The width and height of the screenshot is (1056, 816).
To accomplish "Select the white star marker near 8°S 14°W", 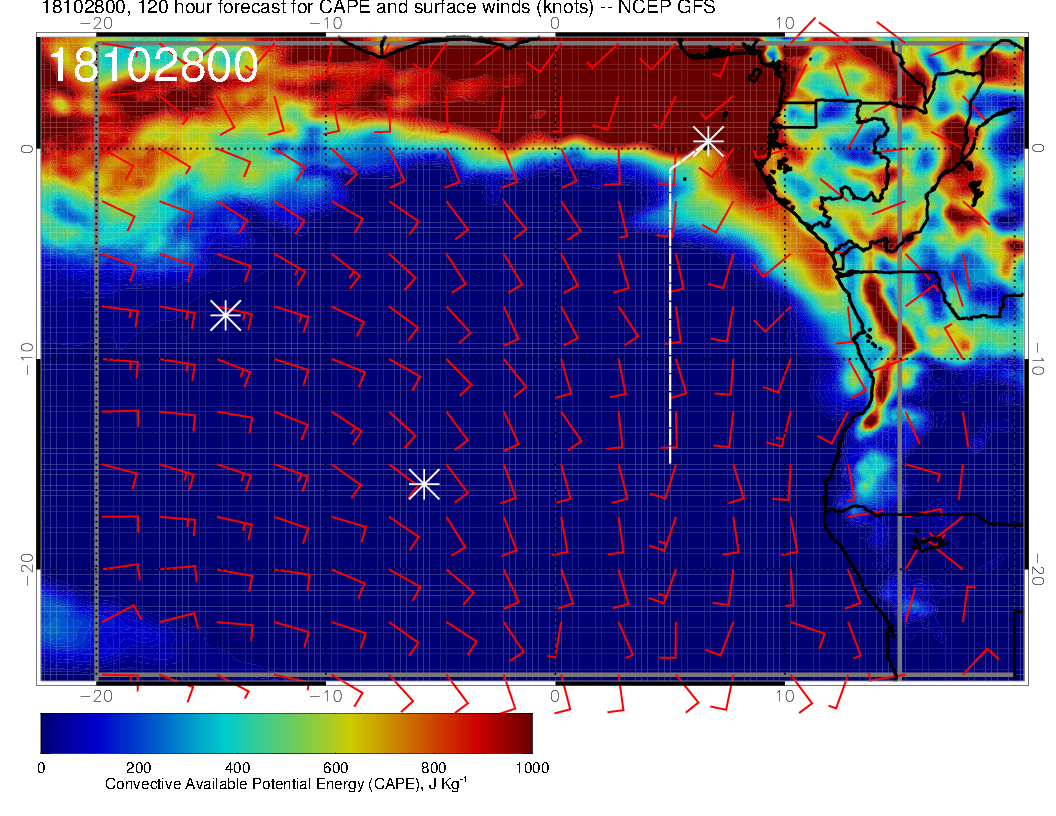I will pos(226,315).
